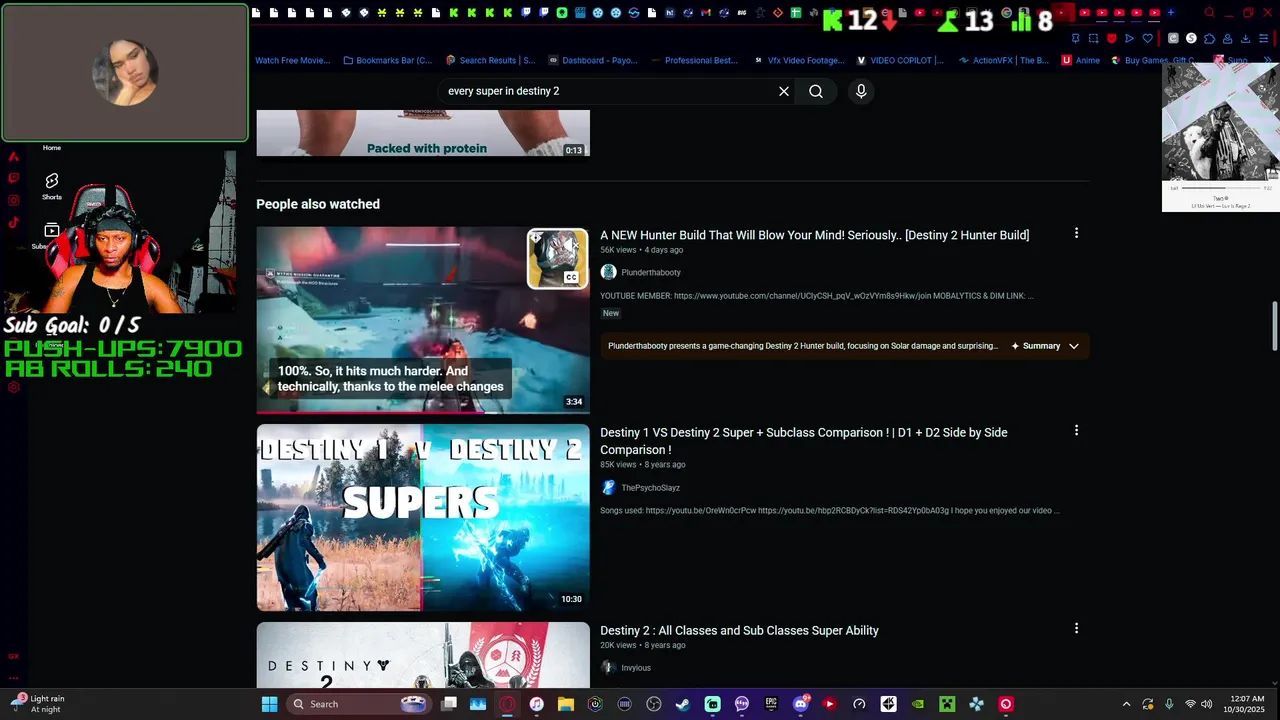Seek the slider in the mini music player popup

click(x=1220, y=187)
